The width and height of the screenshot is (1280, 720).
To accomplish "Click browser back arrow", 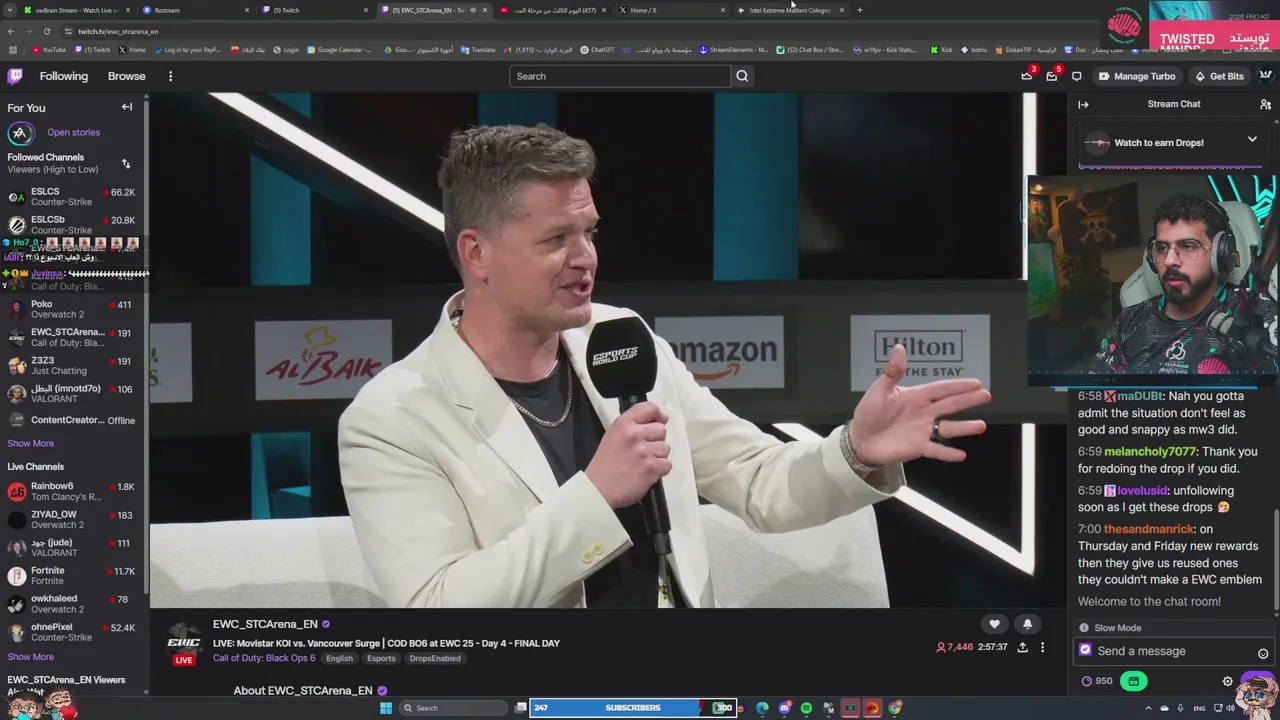I will [11, 31].
